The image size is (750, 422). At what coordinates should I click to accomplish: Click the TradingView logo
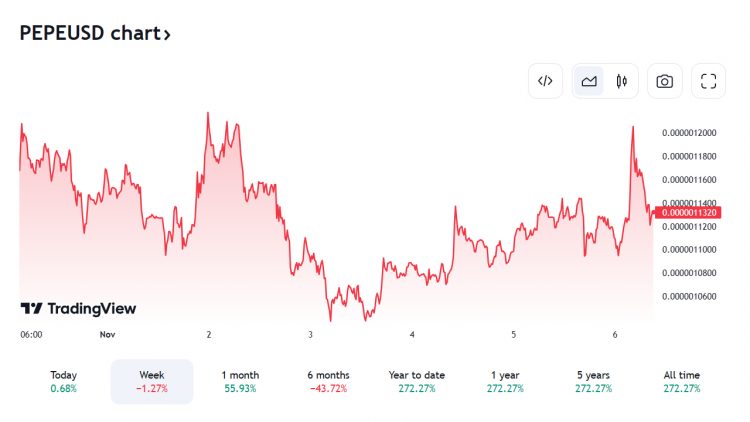pyautogui.click(x=78, y=309)
